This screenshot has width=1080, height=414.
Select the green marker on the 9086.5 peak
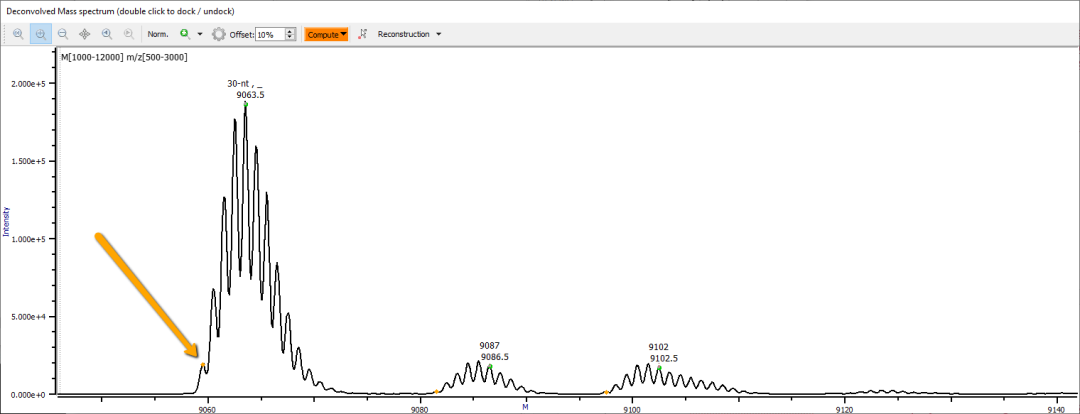(x=490, y=366)
